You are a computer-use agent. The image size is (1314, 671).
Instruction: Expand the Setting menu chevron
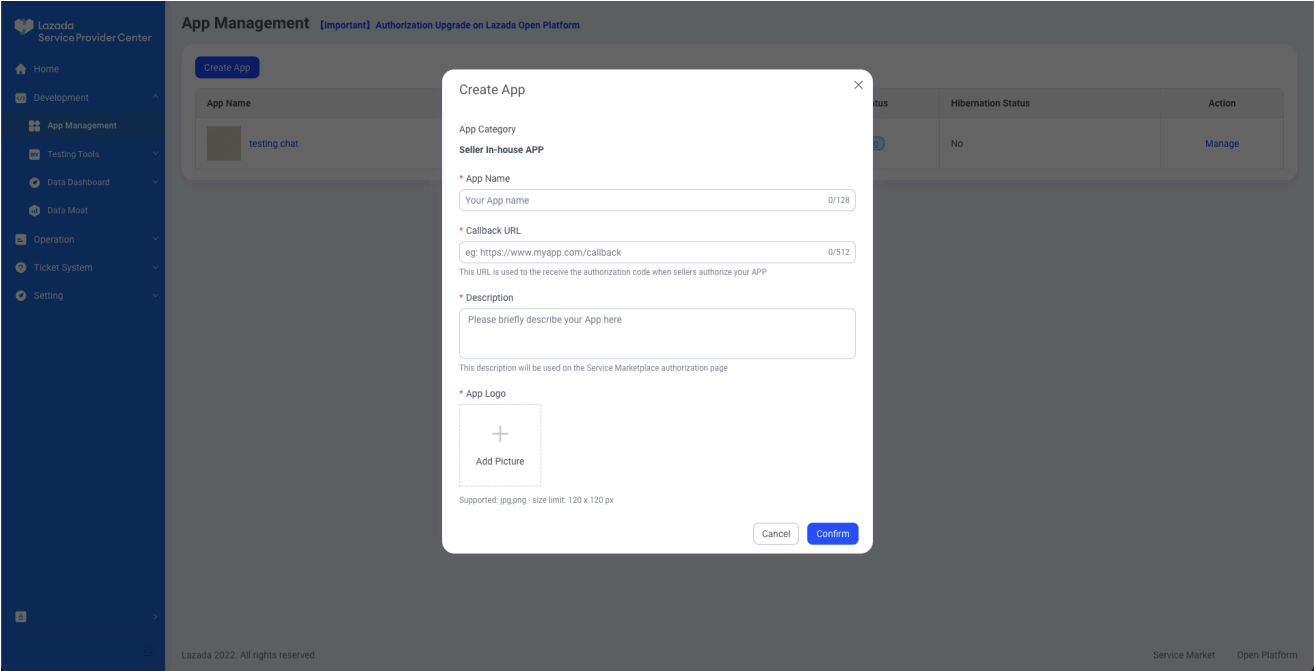click(155, 296)
